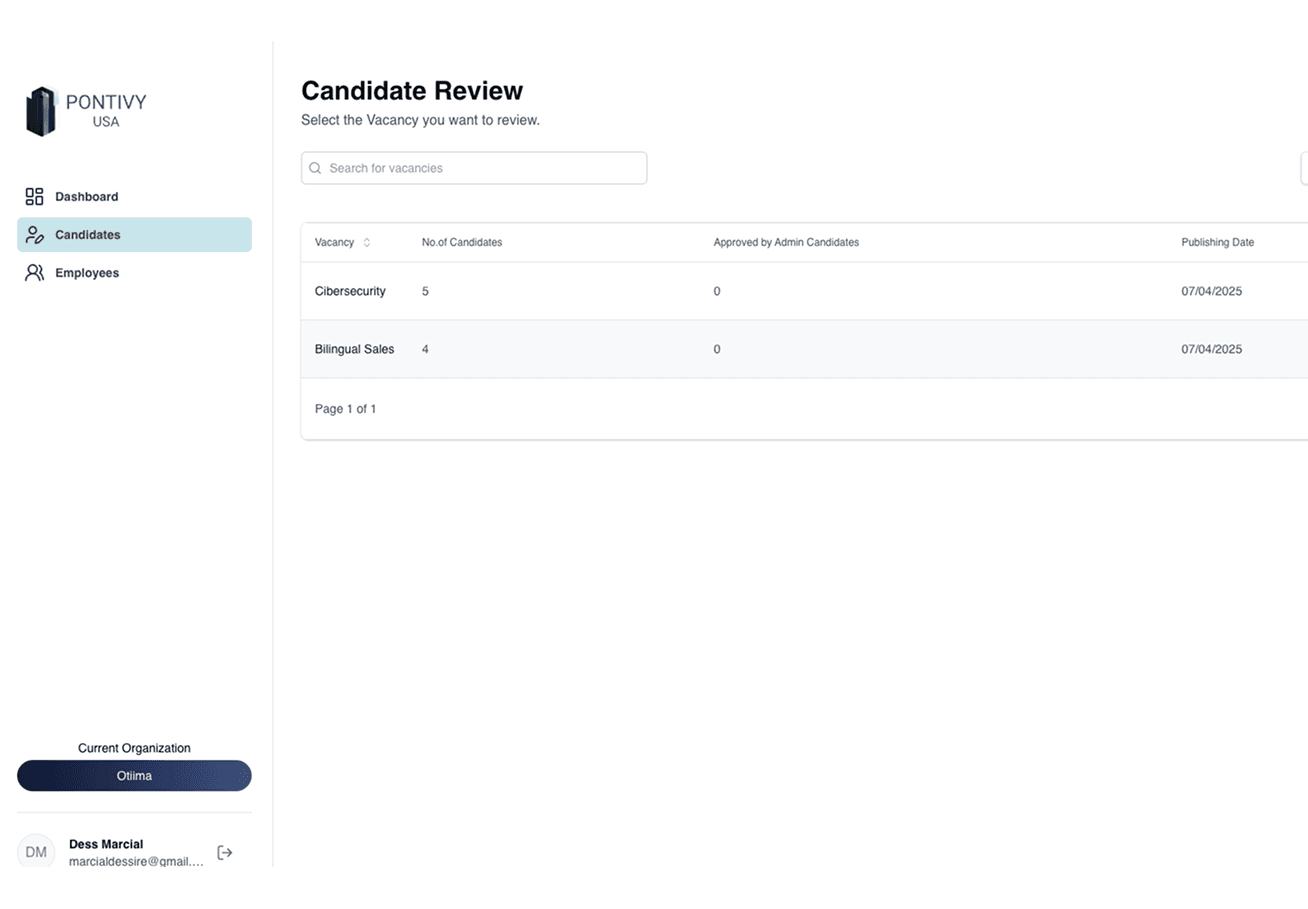Select the Employees menu label

87,273
